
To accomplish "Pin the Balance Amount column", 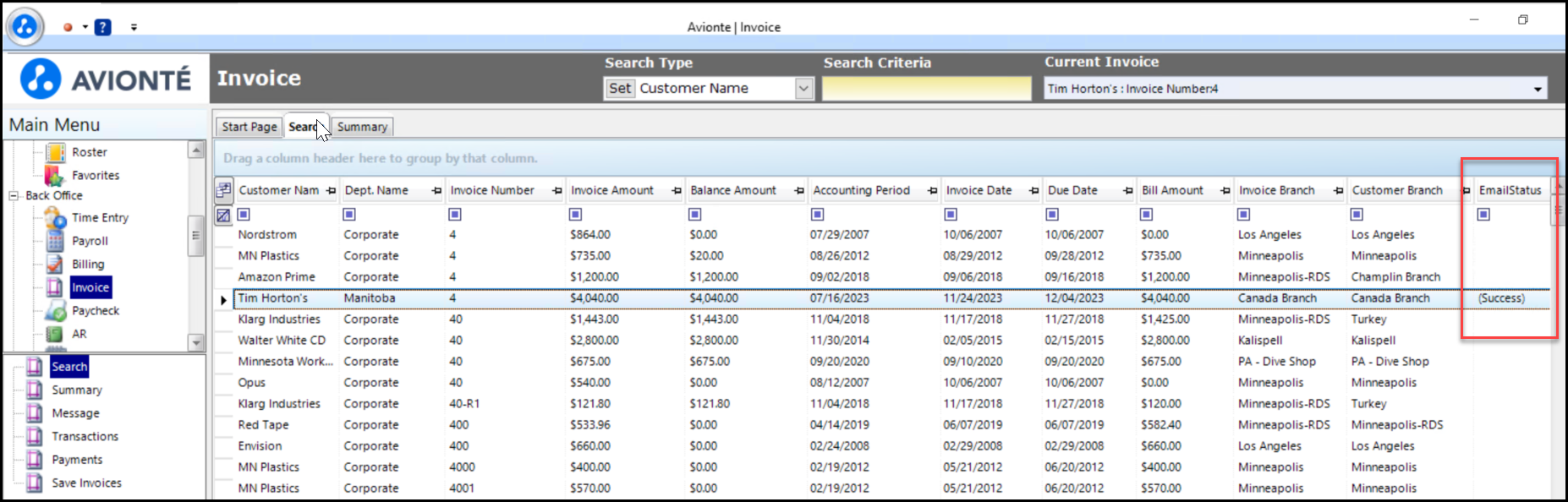I will (798, 191).
